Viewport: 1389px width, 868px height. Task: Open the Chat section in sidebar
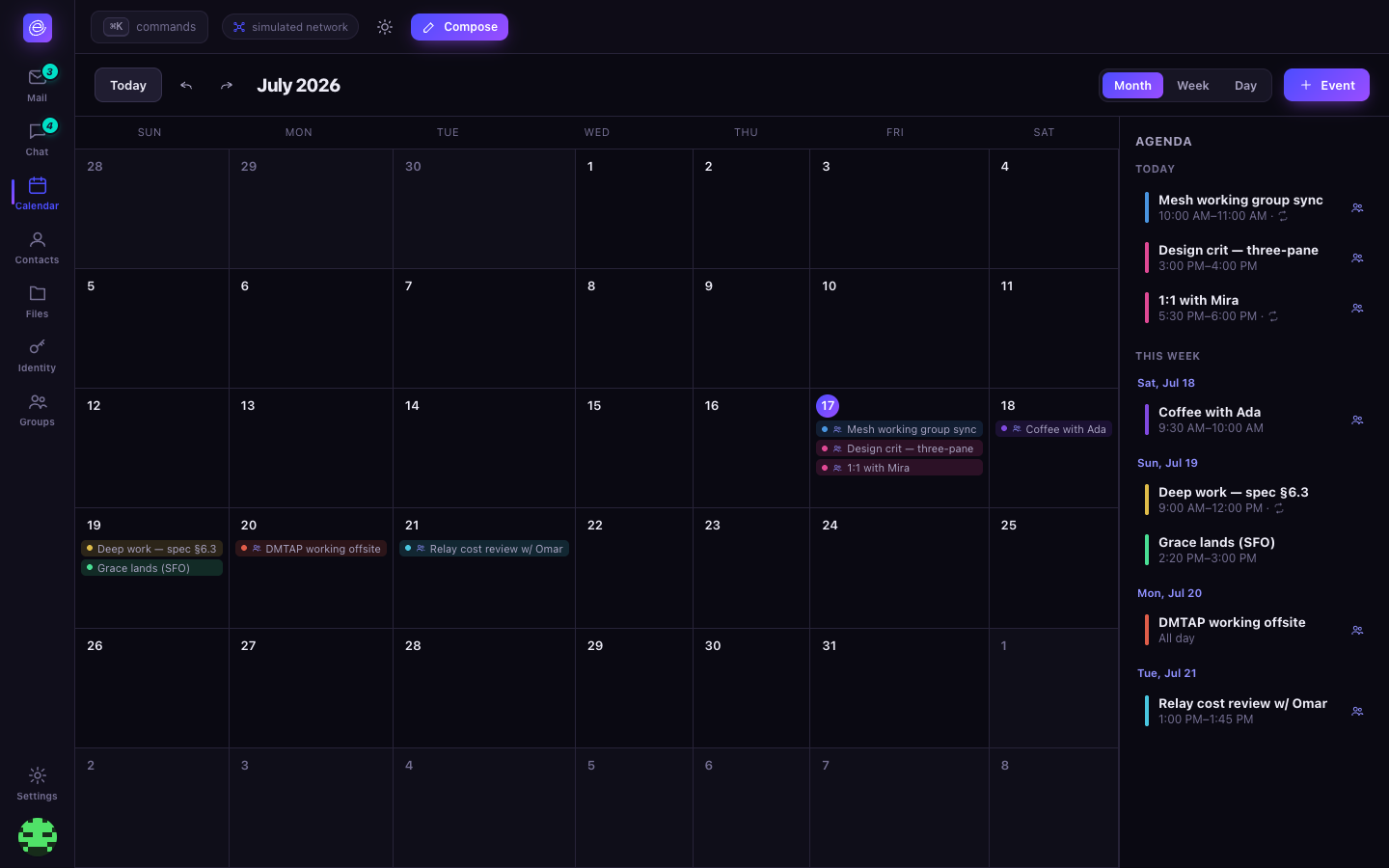pos(37,139)
